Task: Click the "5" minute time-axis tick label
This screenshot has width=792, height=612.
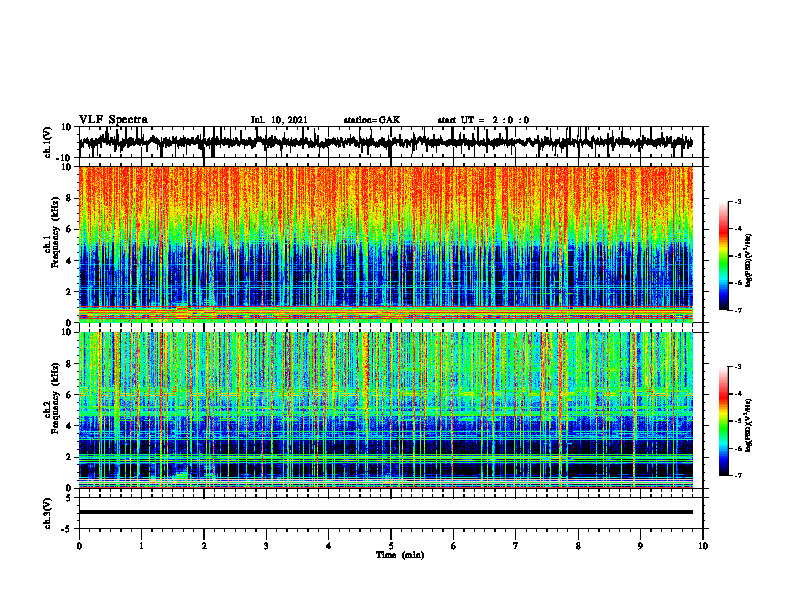Action: pyautogui.click(x=391, y=546)
